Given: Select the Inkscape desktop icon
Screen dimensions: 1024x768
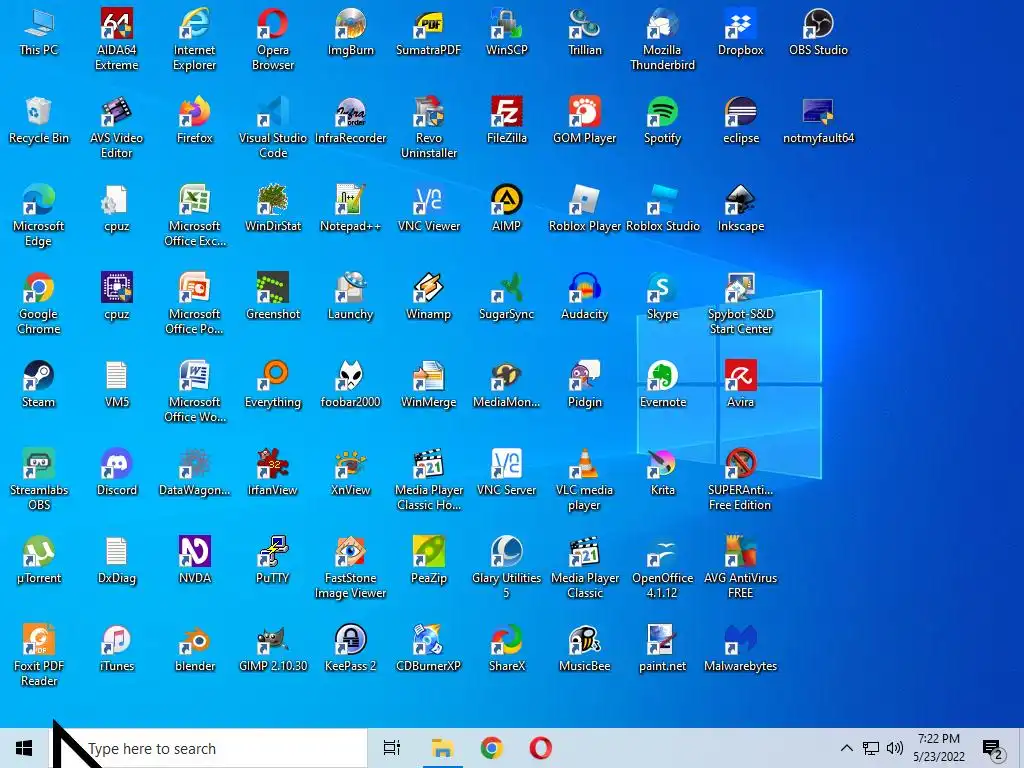Looking at the screenshot, I should [741, 209].
